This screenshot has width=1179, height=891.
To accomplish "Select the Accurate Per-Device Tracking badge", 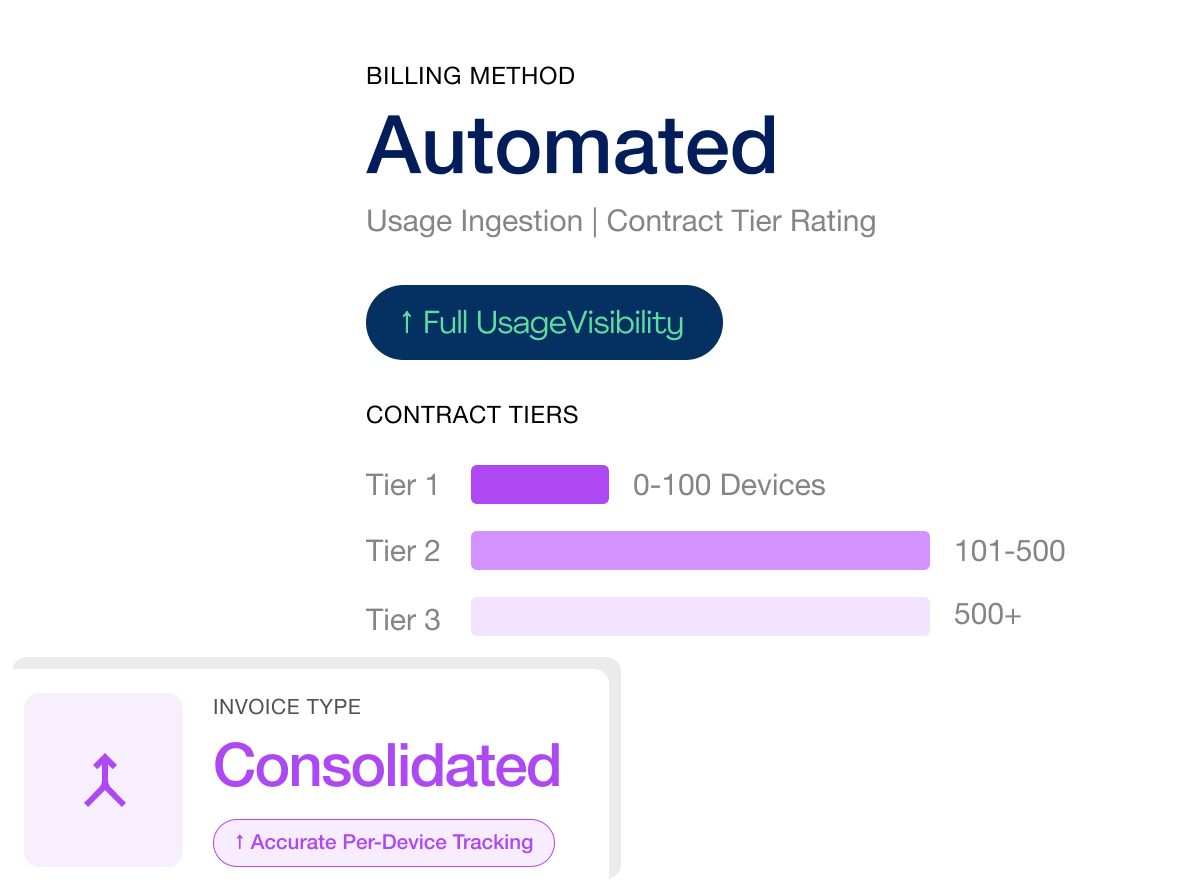I will coord(384,842).
